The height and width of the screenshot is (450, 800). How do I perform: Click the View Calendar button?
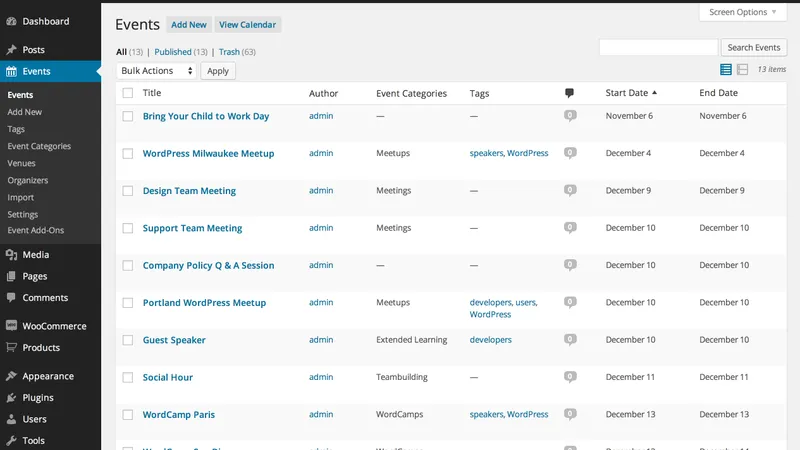[247, 24]
